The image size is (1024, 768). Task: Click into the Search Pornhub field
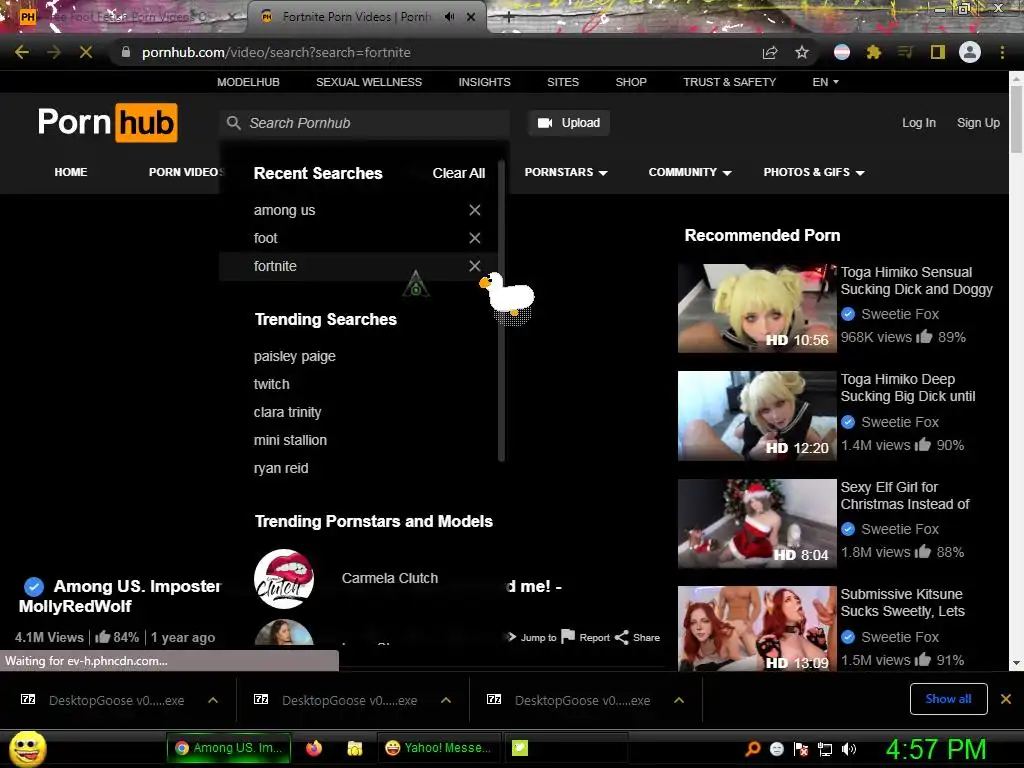click(x=365, y=123)
